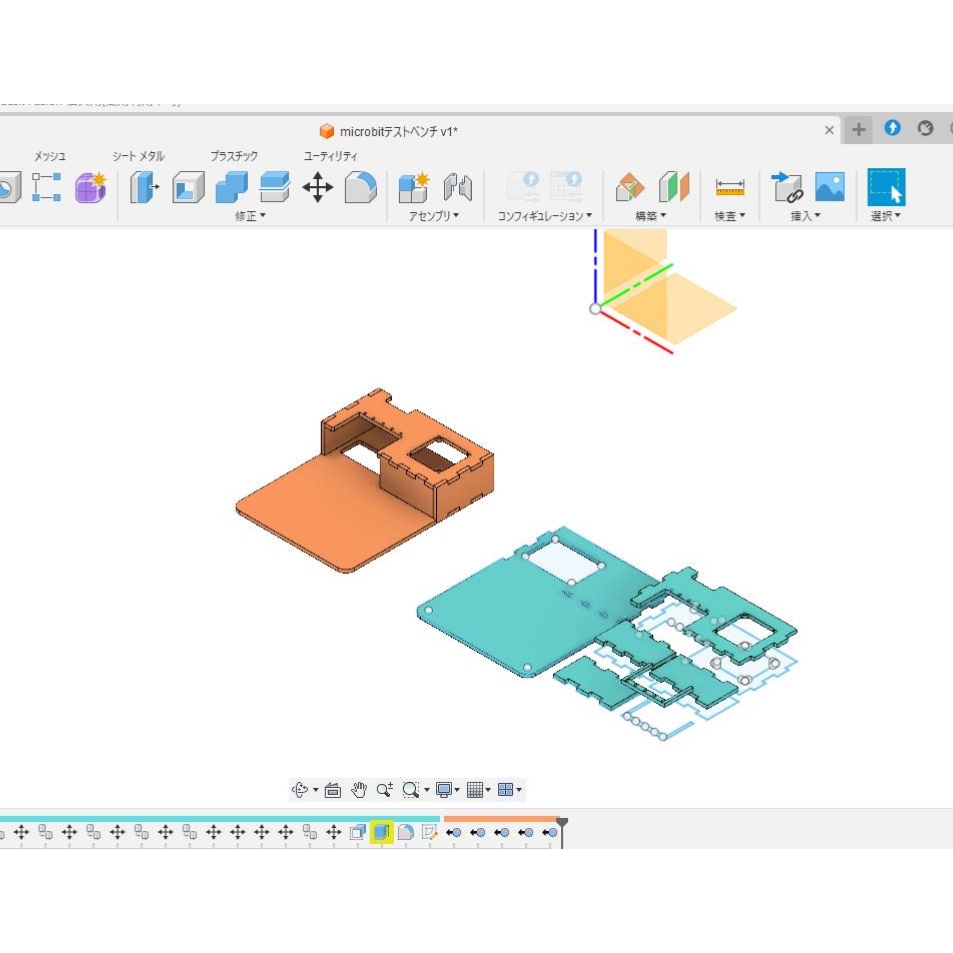Screen dimensions: 953x953
Task: Open the 修正 dropdown menu
Action: tap(250, 216)
